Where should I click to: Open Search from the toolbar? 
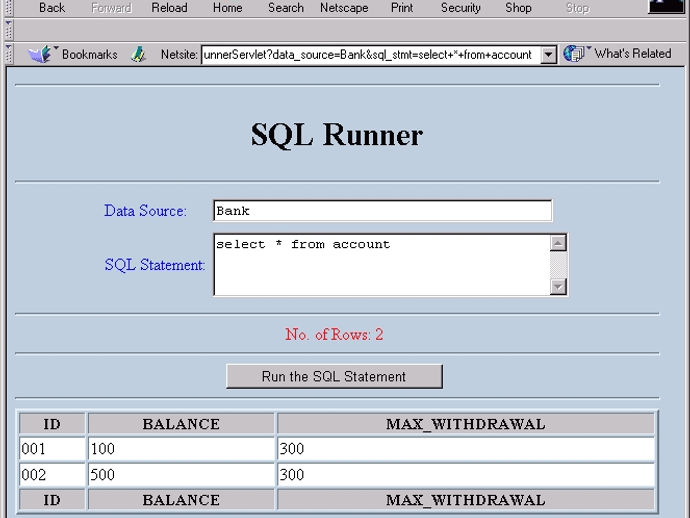coord(286,7)
